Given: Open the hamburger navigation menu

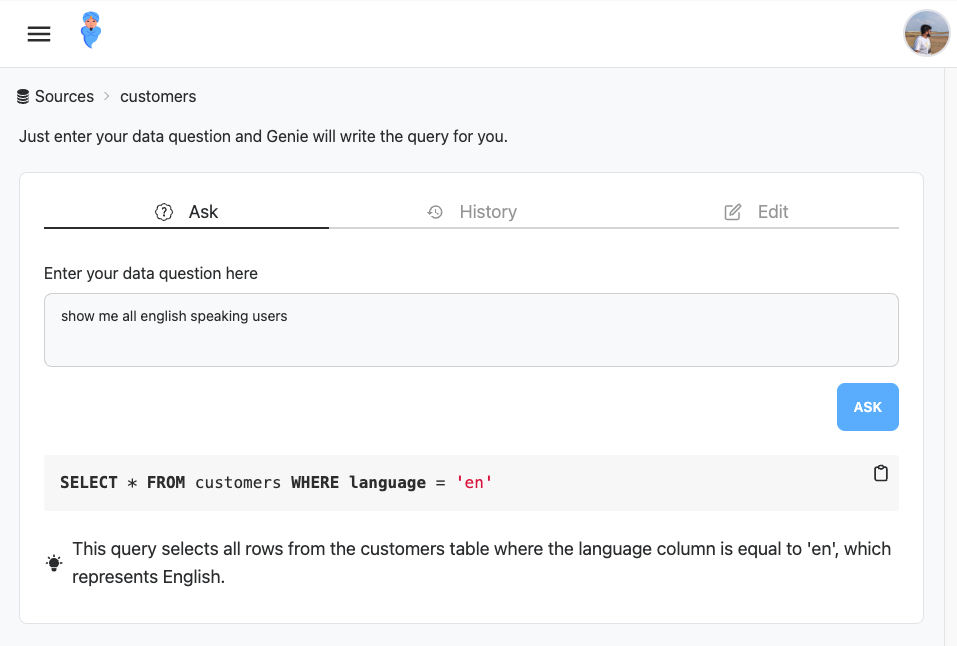Looking at the screenshot, I should click(x=39, y=34).
